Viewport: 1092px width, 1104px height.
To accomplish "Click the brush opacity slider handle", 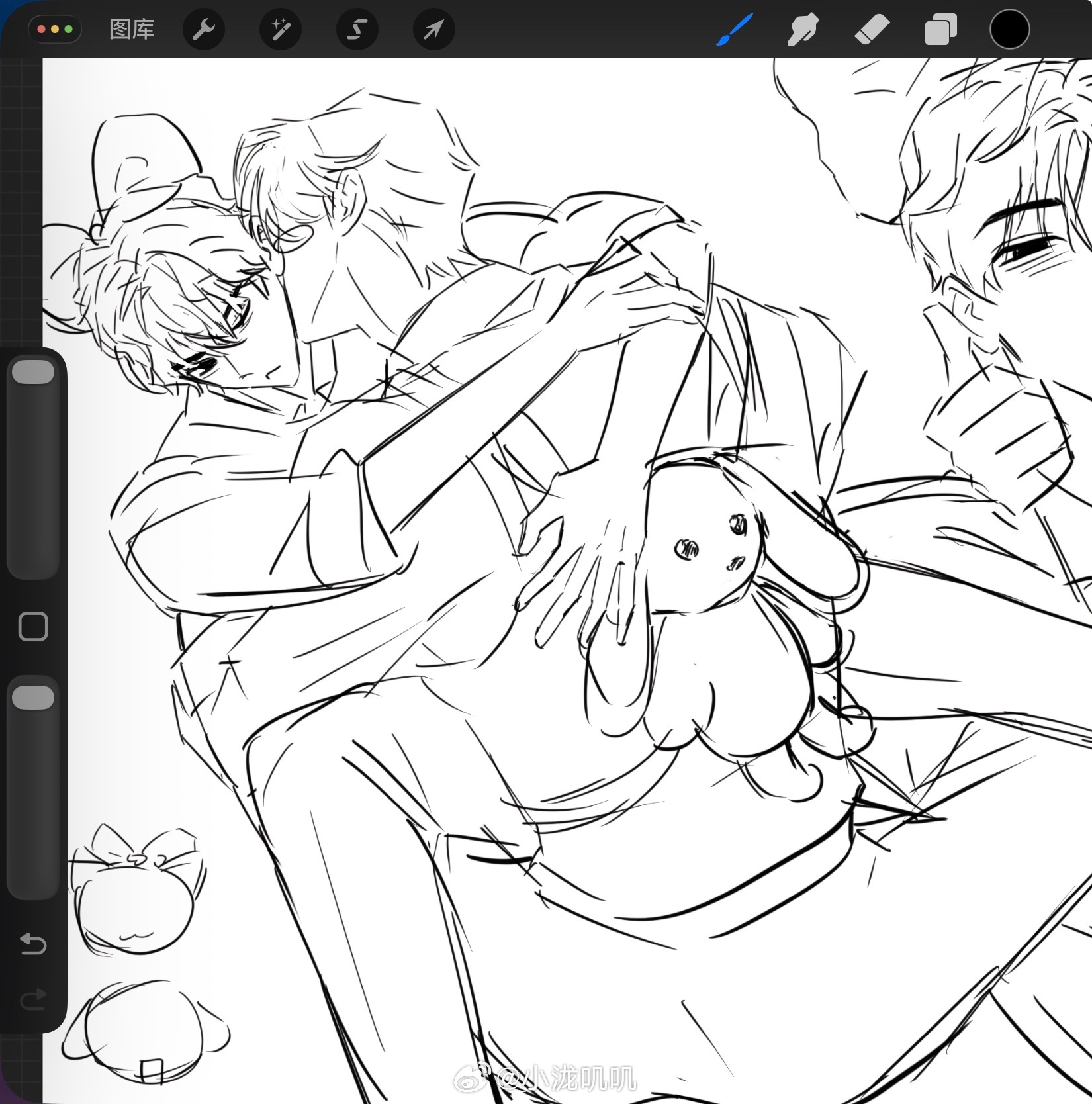I will pyautogui.click(x=33, y=698).
